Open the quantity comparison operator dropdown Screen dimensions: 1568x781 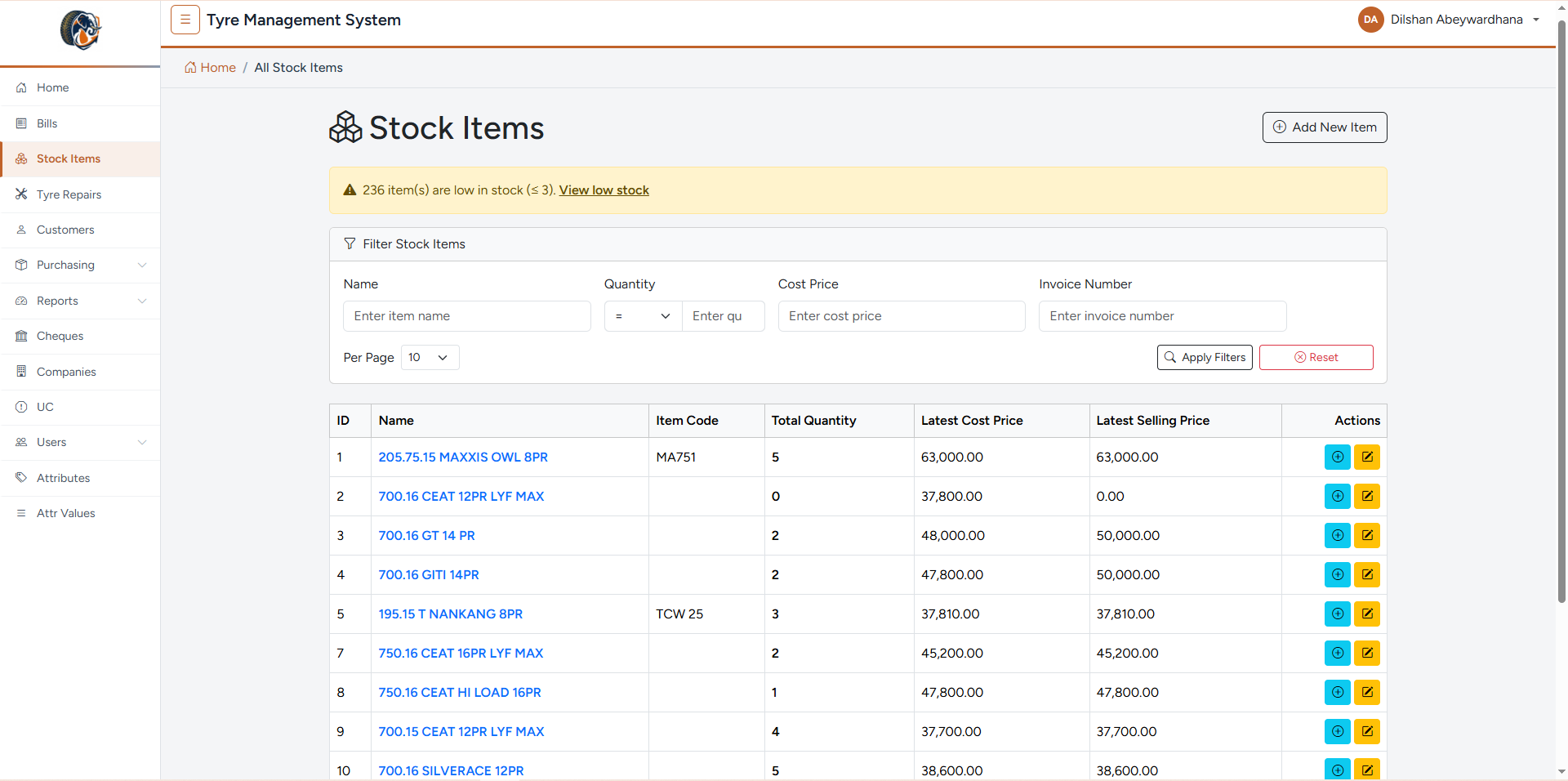click(643, 316)
